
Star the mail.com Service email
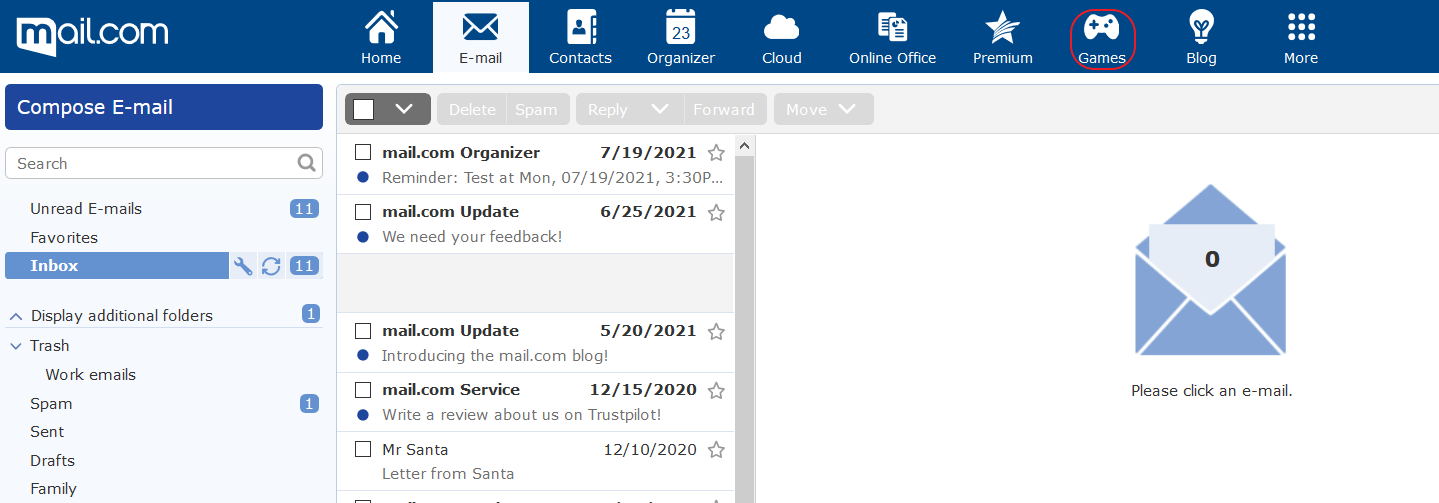coord(716,390)
